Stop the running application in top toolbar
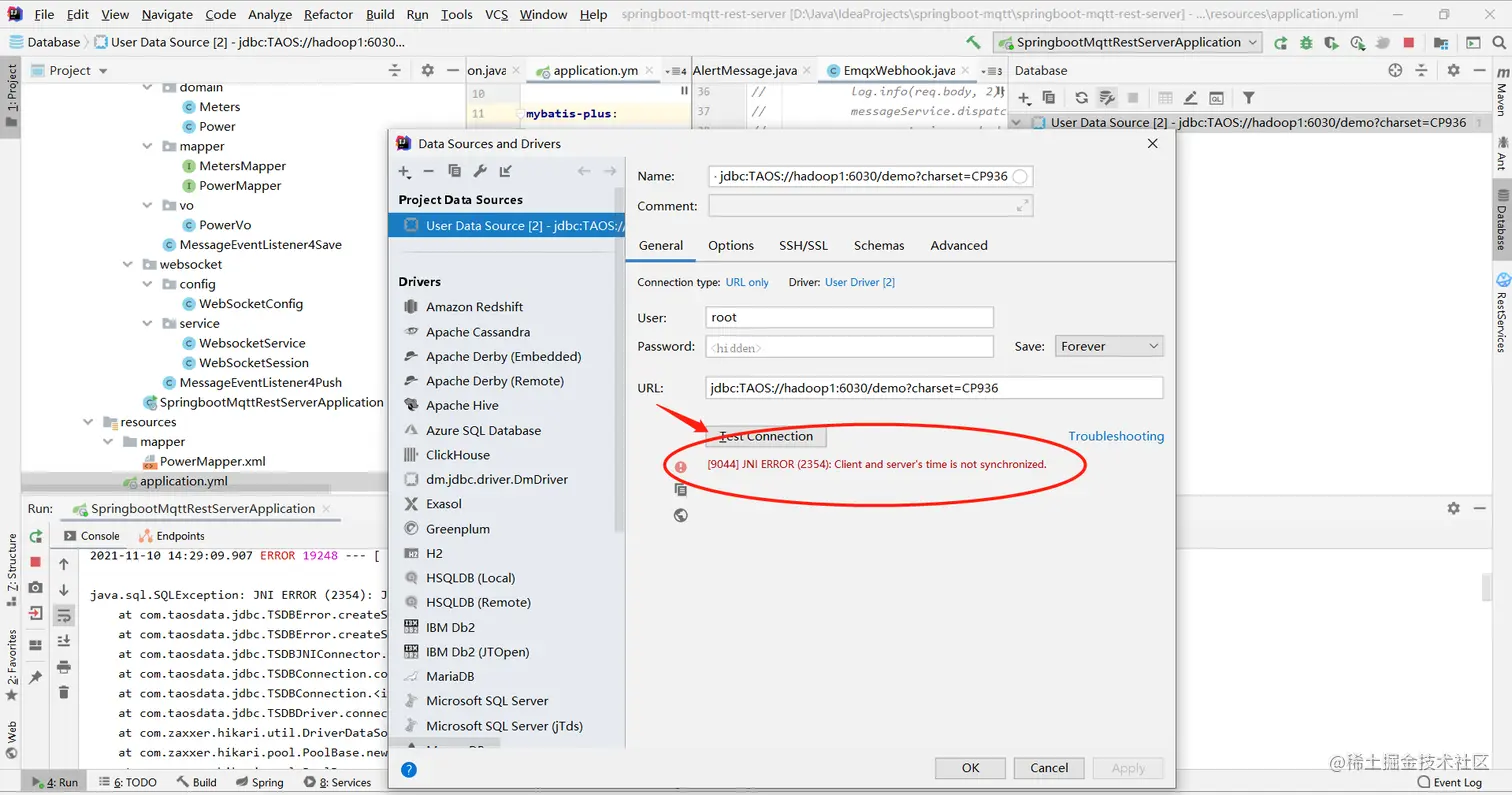 pos(1408,43)
